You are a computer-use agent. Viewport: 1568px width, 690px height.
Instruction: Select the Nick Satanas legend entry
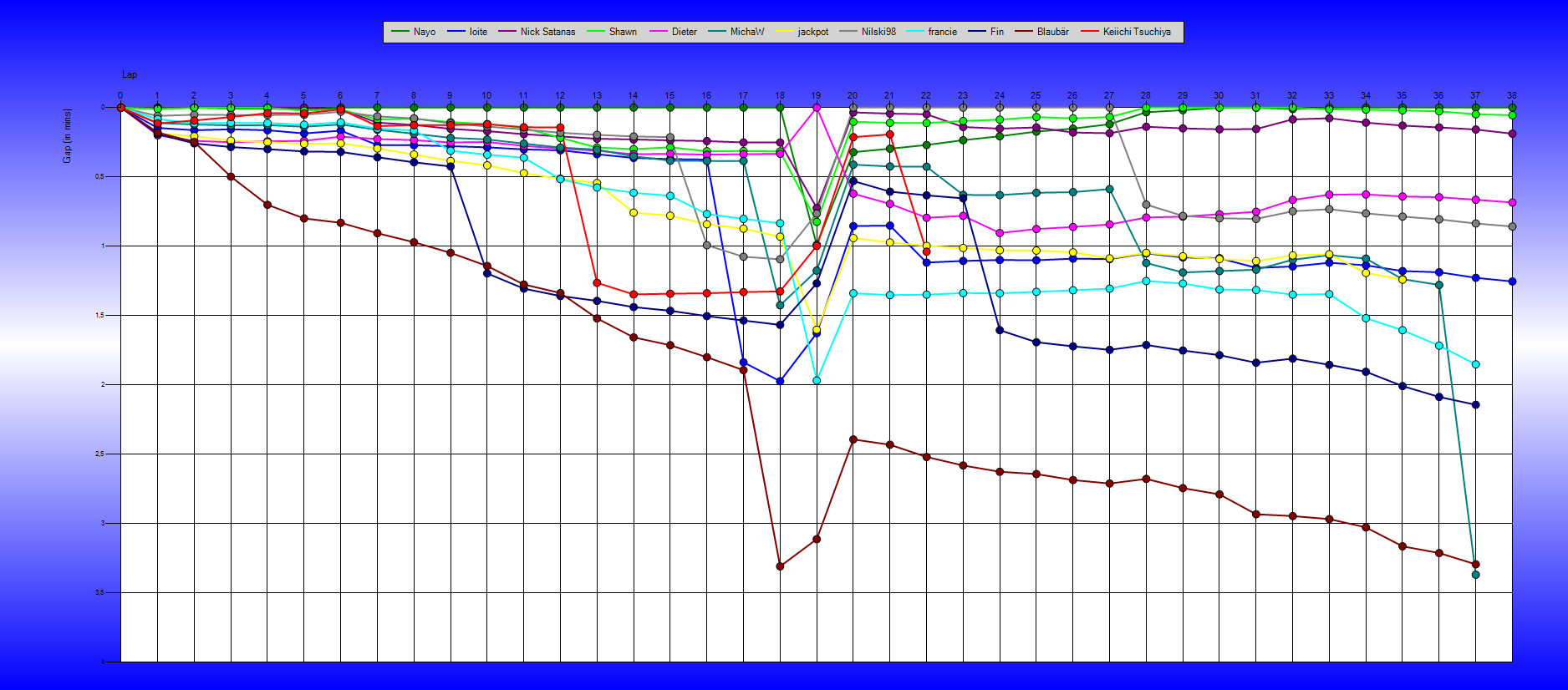(537, 32)
